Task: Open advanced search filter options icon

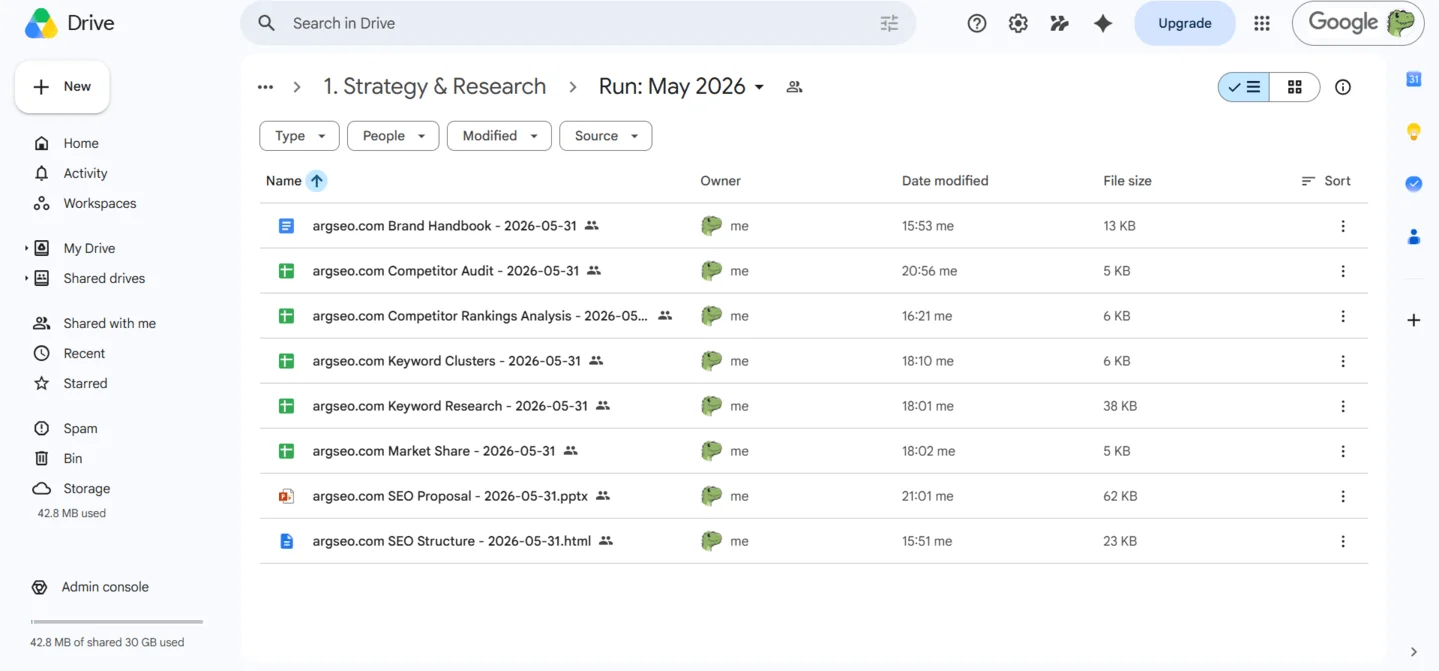Action: click(x=889, y=23)
